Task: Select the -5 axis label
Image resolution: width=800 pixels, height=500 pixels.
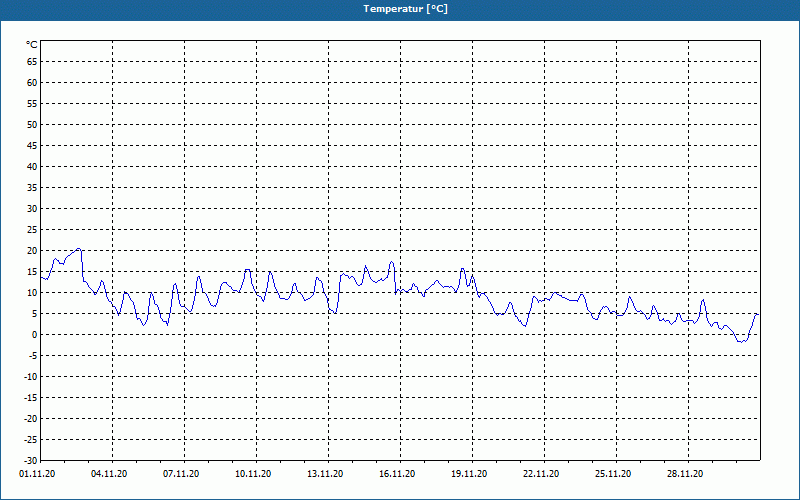Action: click(x=32, y=356)
